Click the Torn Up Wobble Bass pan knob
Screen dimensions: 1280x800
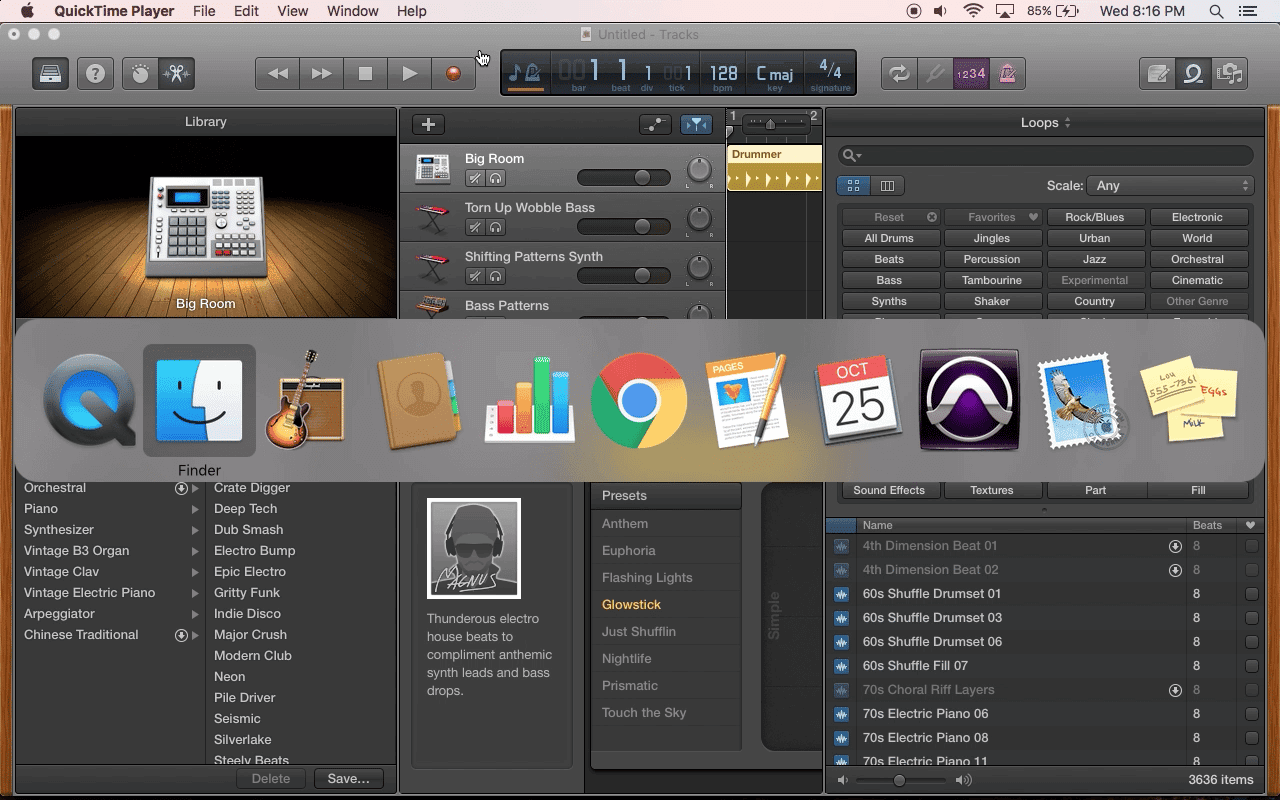(699, 219)
